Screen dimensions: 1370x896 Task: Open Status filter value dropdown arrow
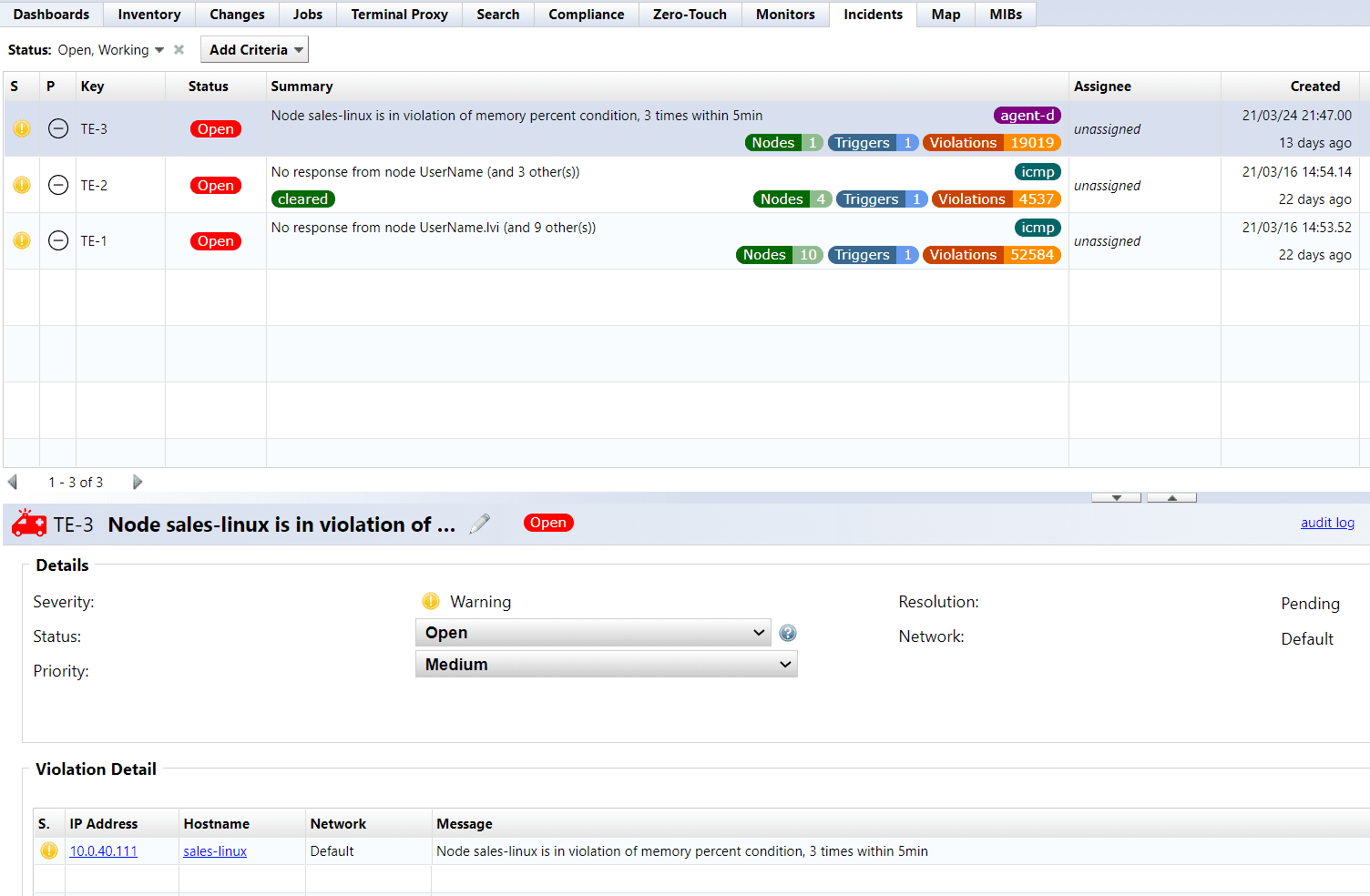click(159, 50)
